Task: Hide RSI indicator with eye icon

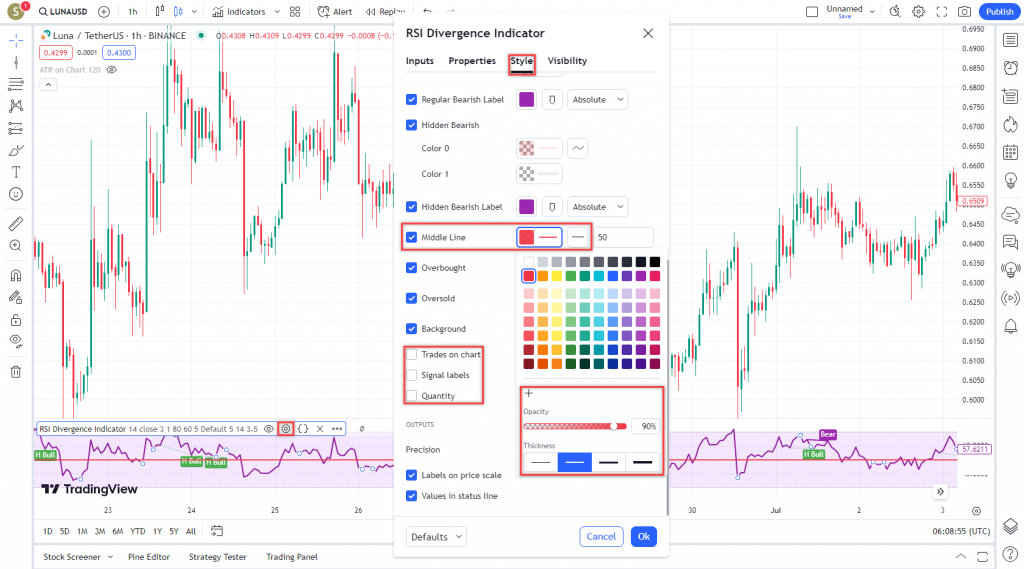Action: pyautogui.click(x=268, y=429)
